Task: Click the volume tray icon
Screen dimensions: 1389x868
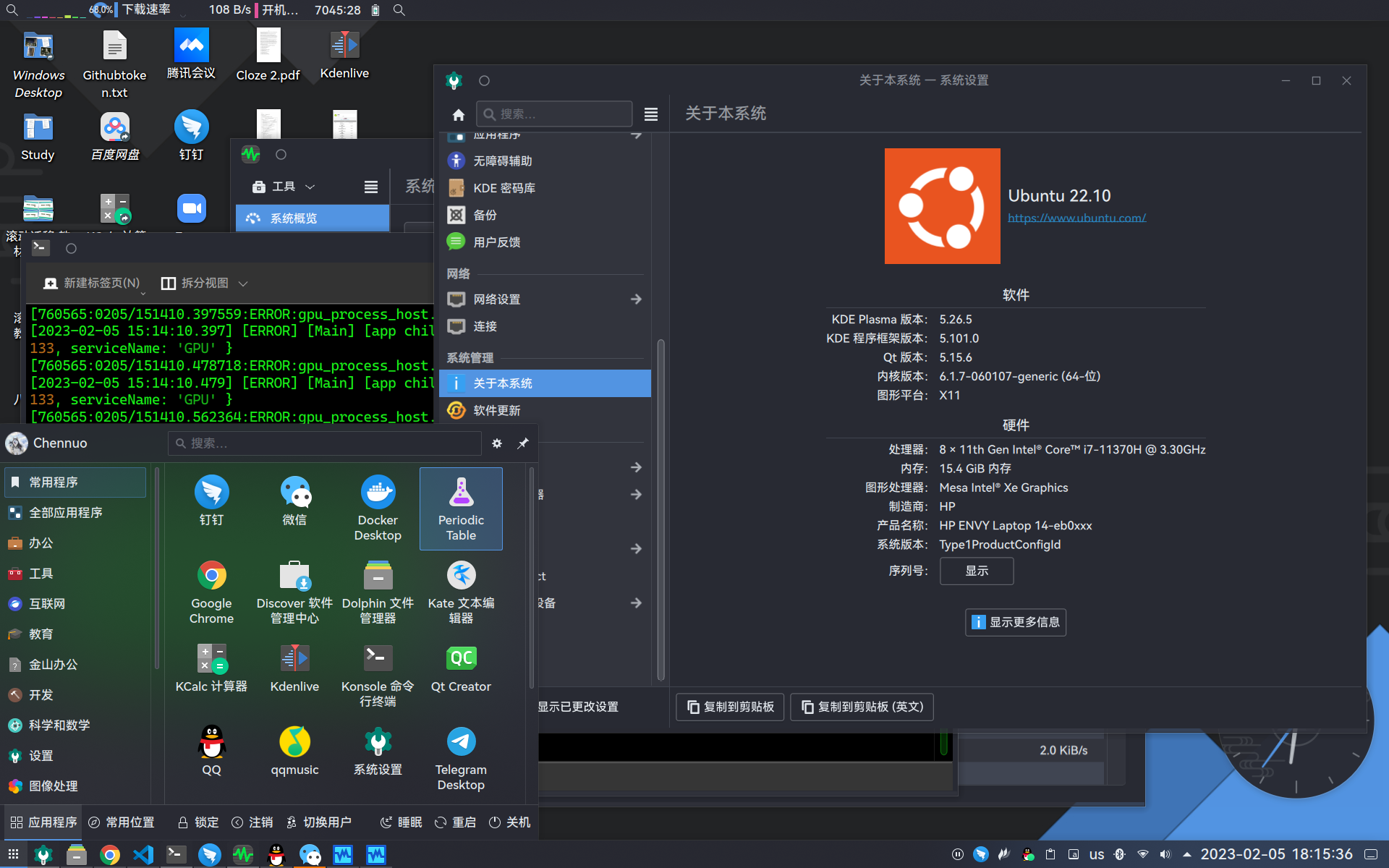Action: coord(1165,854)
